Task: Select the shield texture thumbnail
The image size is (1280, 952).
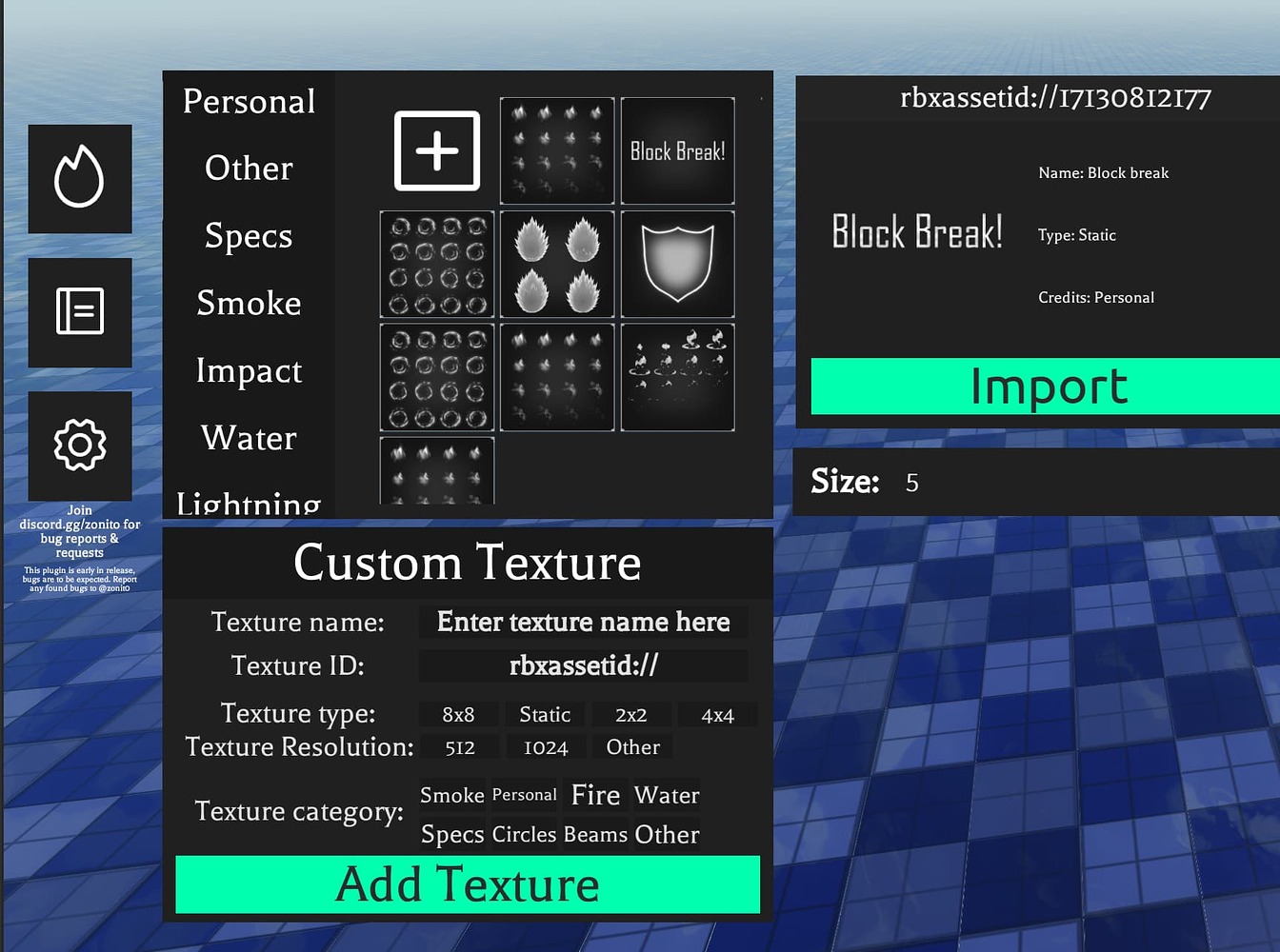Action: click(677, 264)
